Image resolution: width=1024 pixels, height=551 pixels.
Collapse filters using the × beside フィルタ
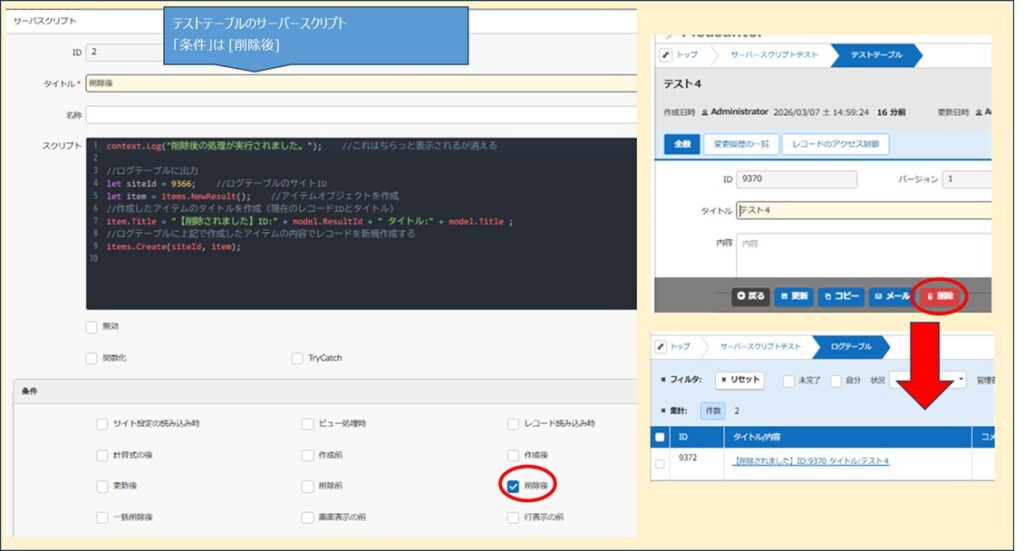click(664, 380)
